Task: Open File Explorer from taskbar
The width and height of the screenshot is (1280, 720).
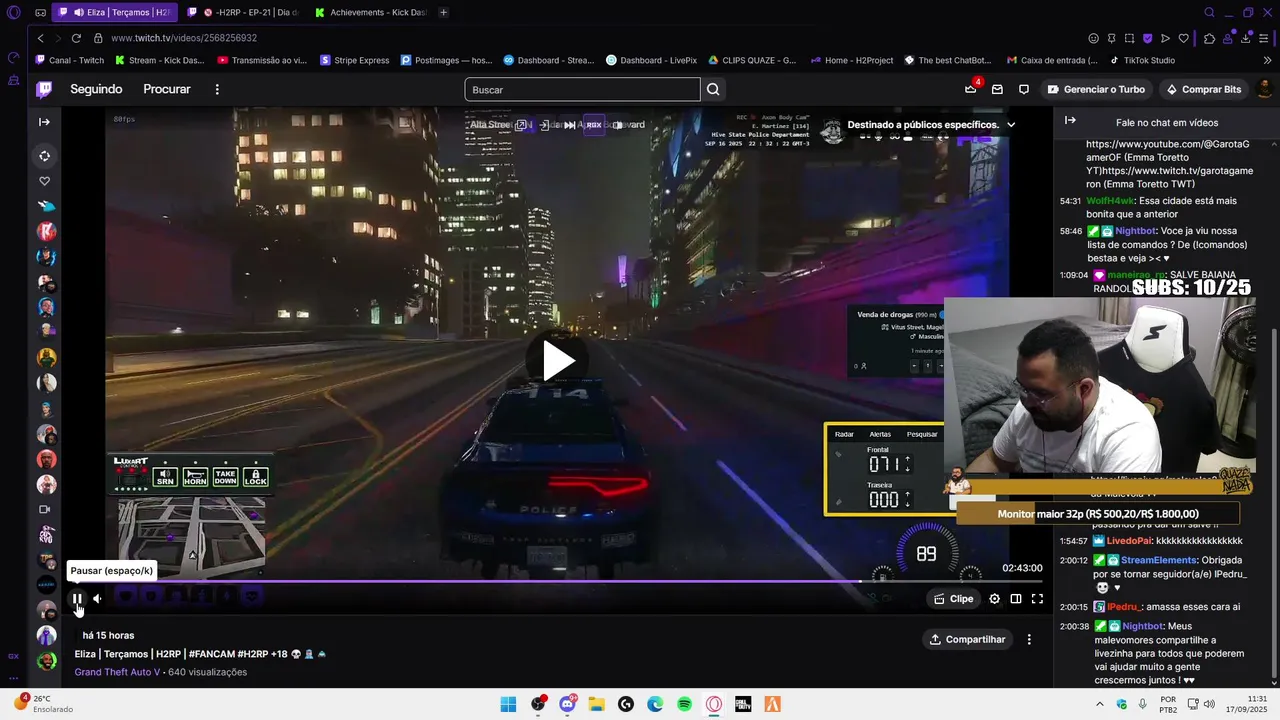Action: pos(596,704)
